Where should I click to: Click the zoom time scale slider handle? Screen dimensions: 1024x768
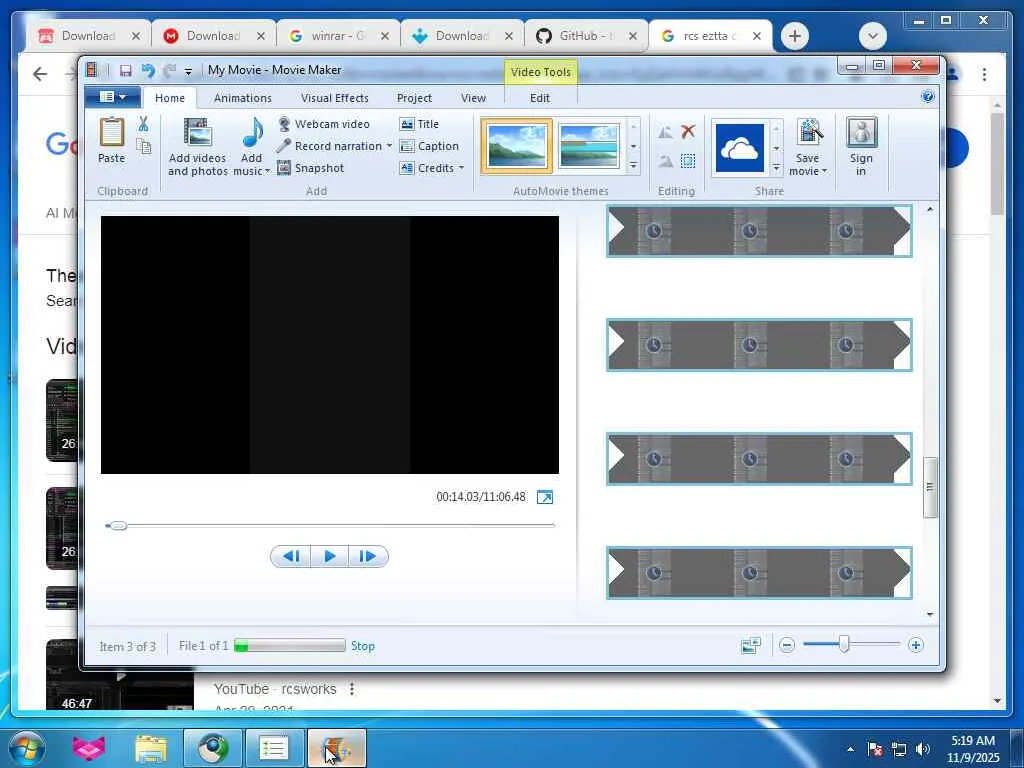click(x=844, y=645)
